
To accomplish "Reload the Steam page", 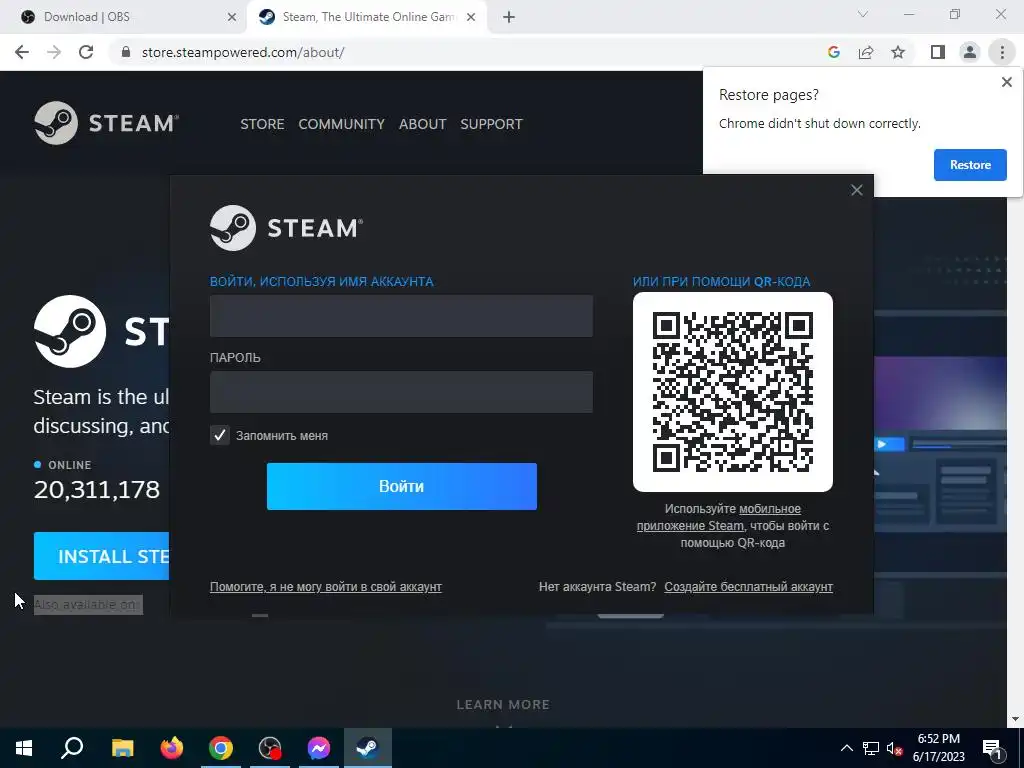I will [86, 52].
